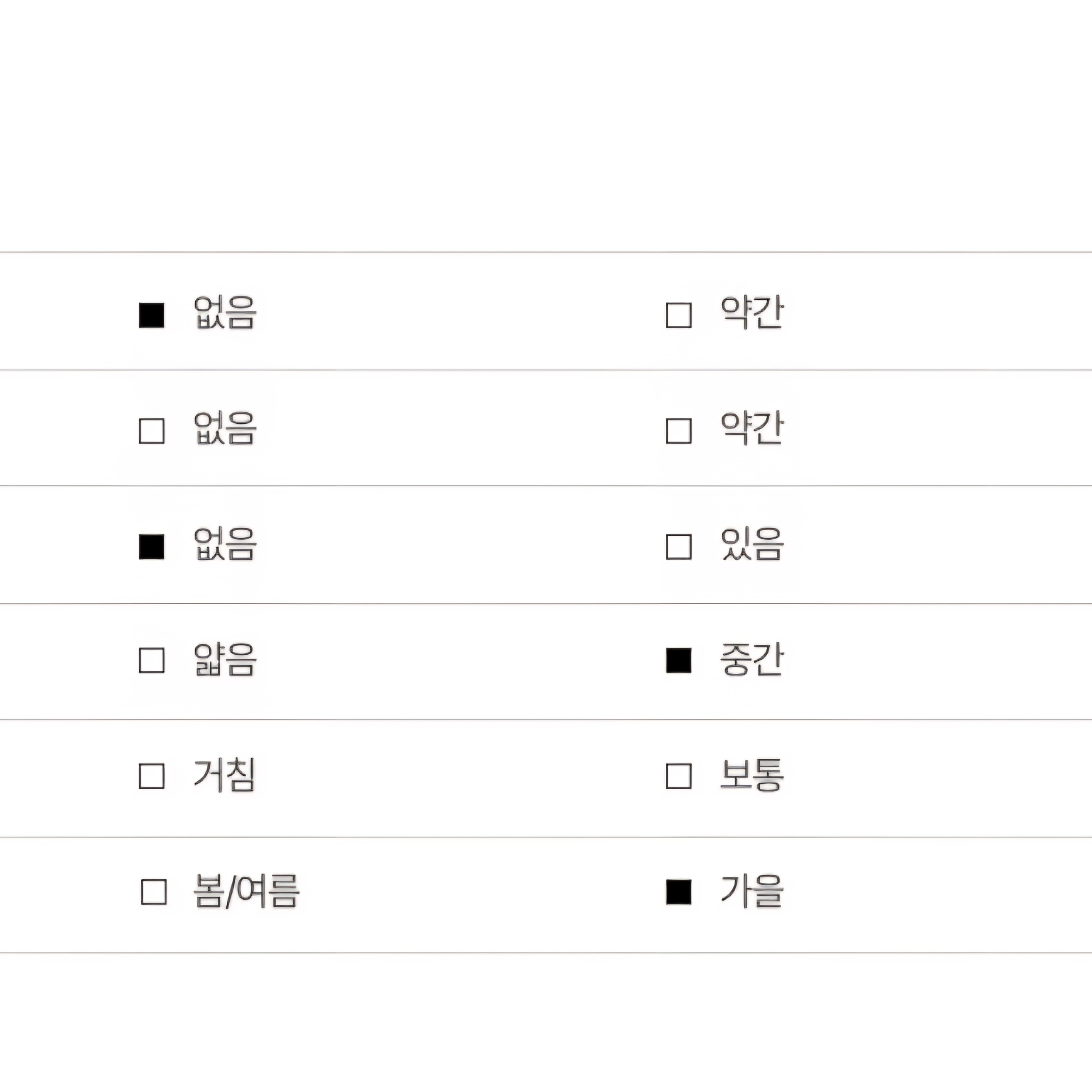
Task: Click 없음 label in the 있음 row
Action: pyautogui.click(x=225, y=544)
